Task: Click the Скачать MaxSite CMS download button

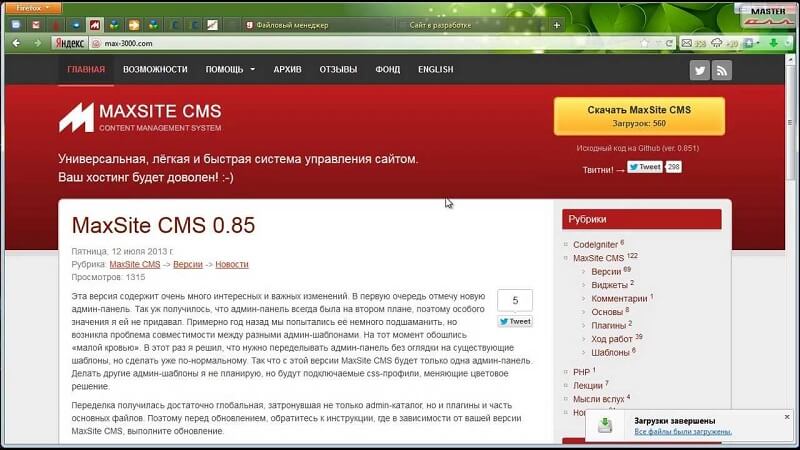Action: 639,116
